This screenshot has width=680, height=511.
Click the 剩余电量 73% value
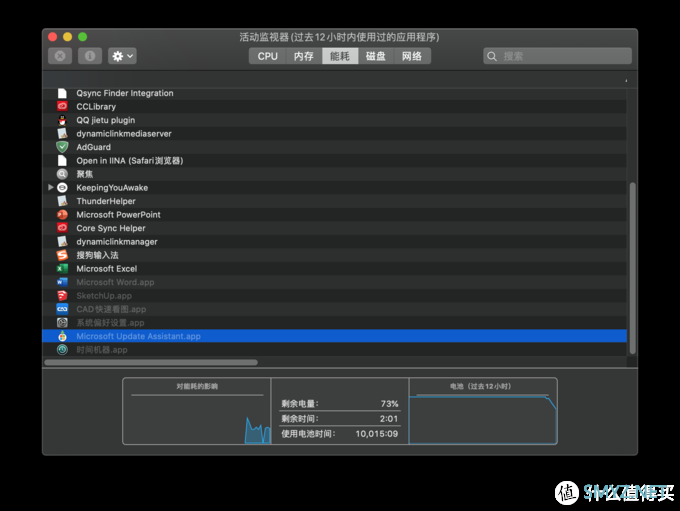click(x=389, y=403)
